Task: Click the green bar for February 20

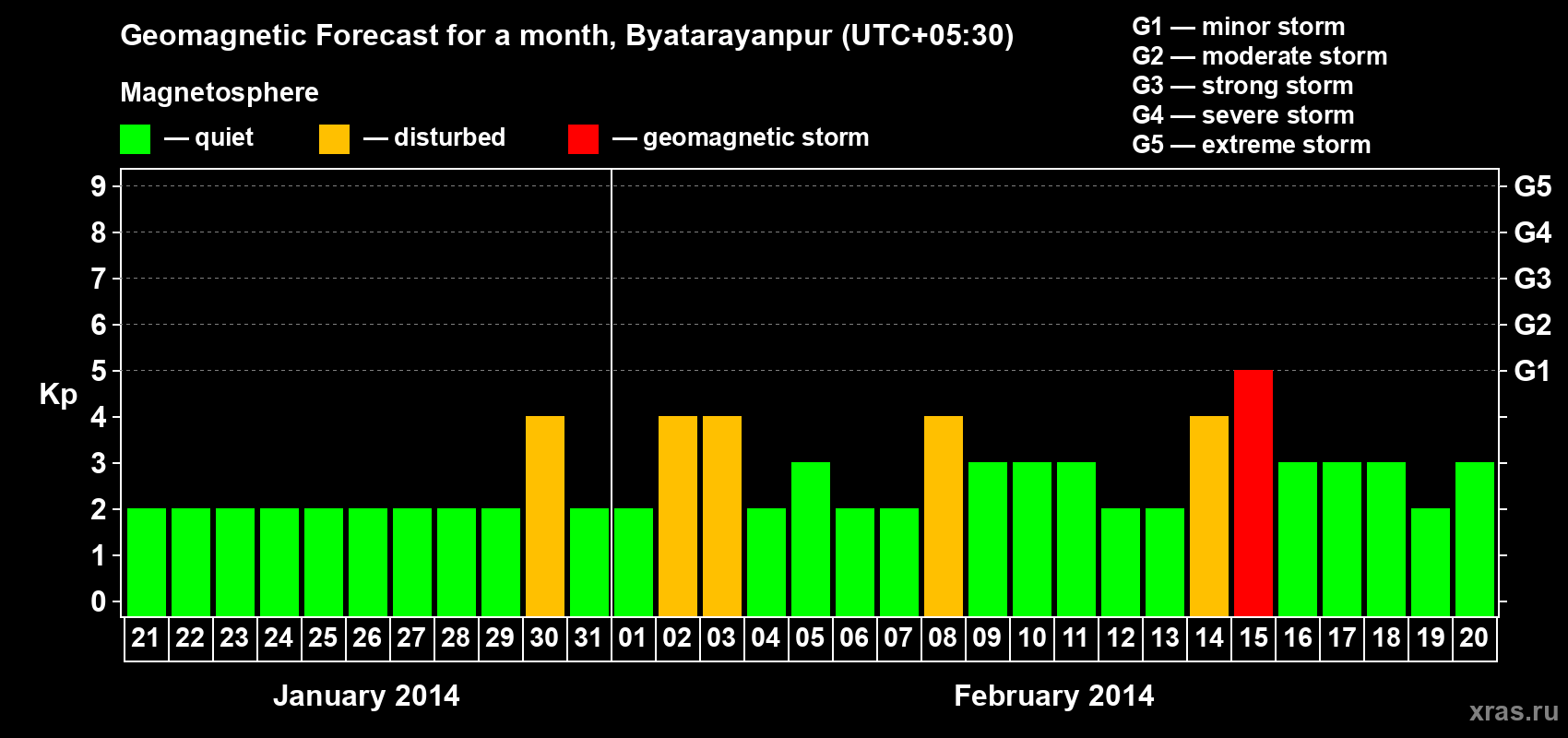Action: tap(1475, 539)
